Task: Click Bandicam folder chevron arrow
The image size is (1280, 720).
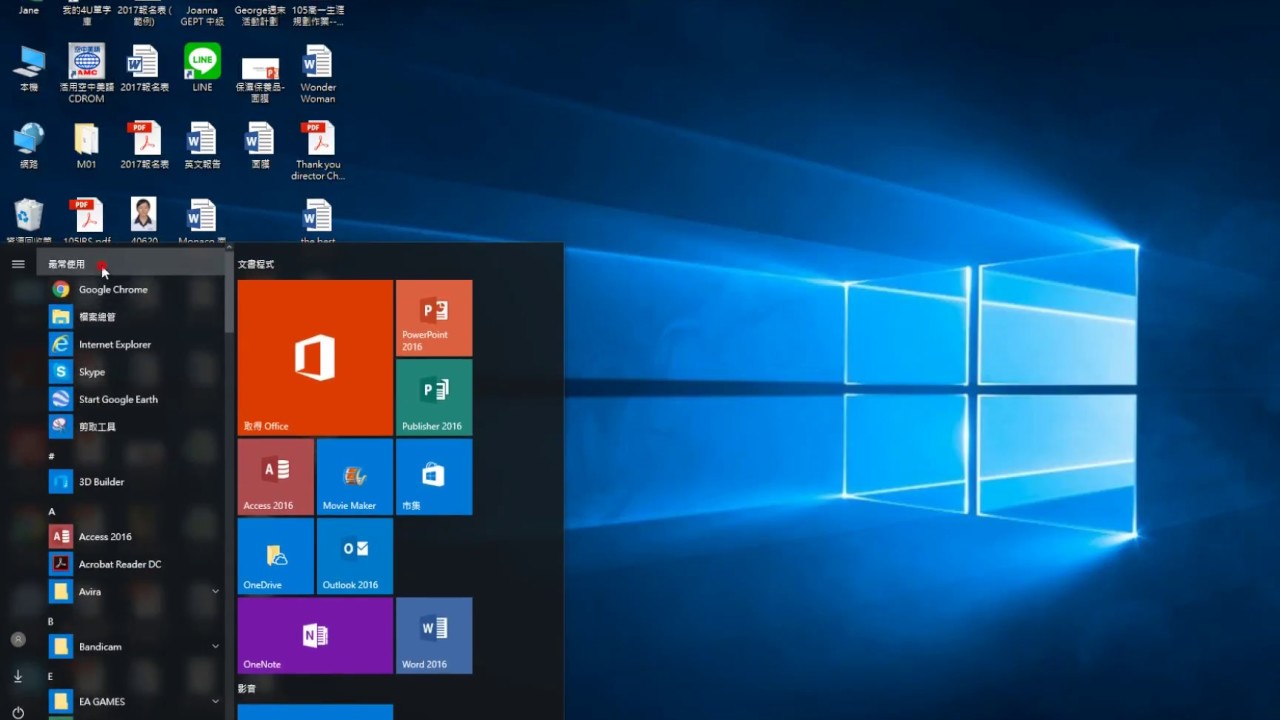Action: pyautogui.click(x=215, y=647)
